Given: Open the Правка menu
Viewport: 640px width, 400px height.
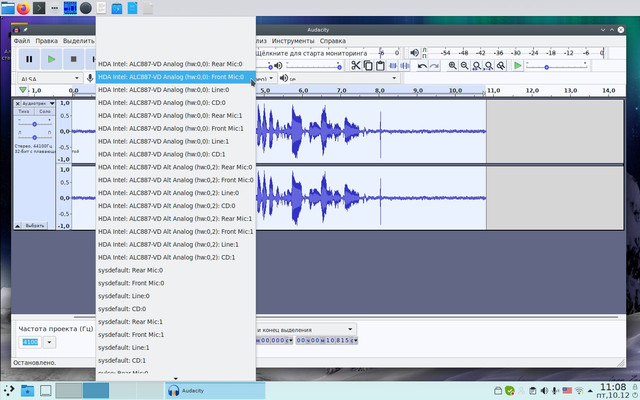Looking at the screenshot, I should pyautogui.click(x=46, y=41).
